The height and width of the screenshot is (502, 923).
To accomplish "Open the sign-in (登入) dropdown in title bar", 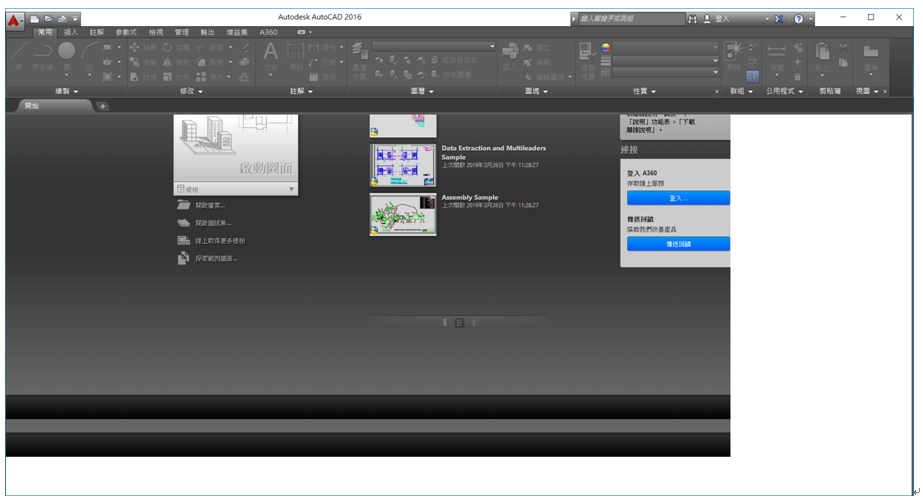I will click(767, 19).
